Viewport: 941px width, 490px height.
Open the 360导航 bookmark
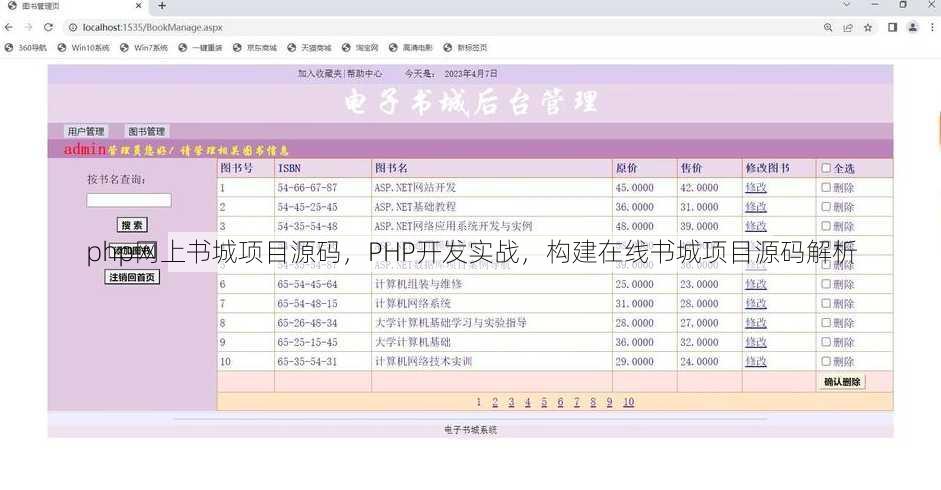click(26, 47)
